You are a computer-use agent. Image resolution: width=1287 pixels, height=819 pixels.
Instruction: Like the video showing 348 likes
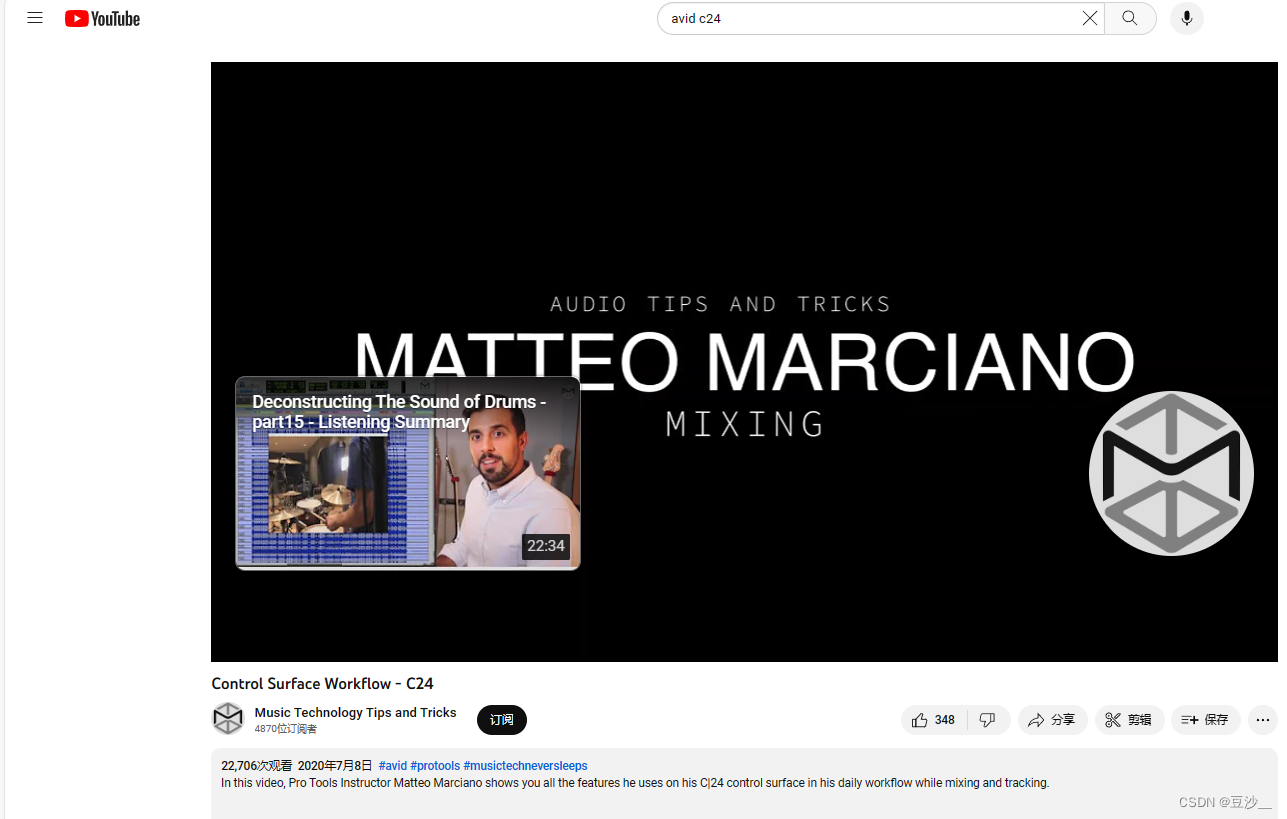[x=934, y=720]
